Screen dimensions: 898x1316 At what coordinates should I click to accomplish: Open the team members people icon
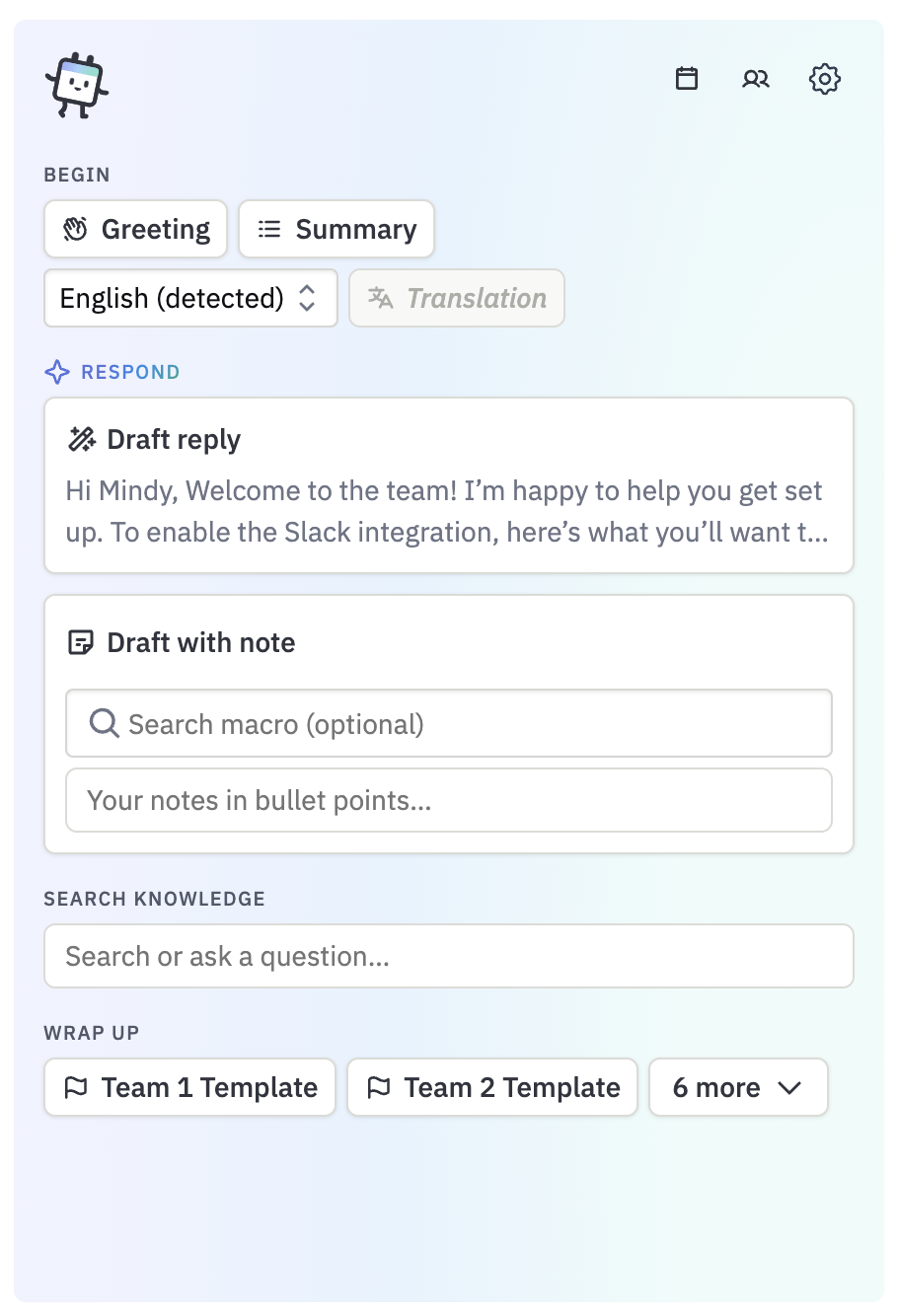pyautogui.click(x=756, y=78)
